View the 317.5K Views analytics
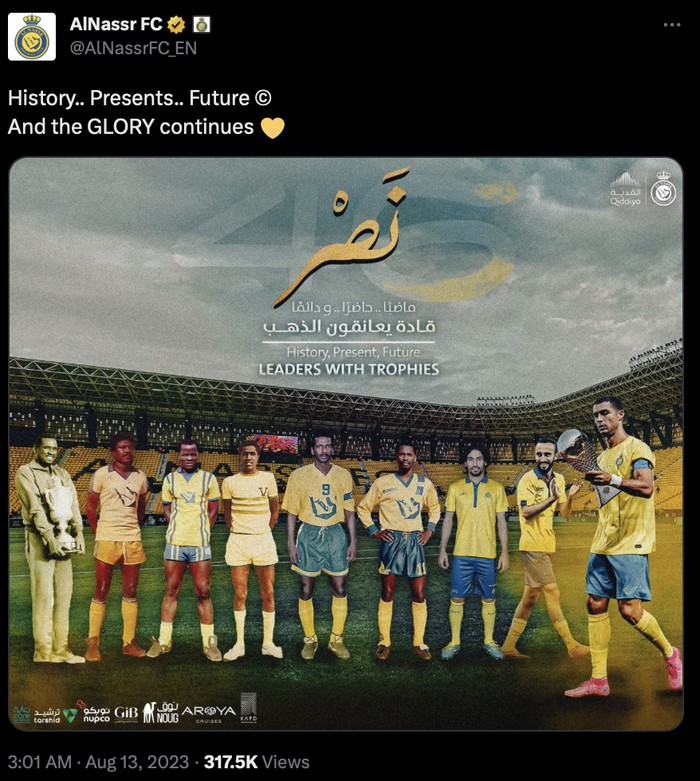Image resolution: width=700 pixels, height=781 pixels. point(257,762)
